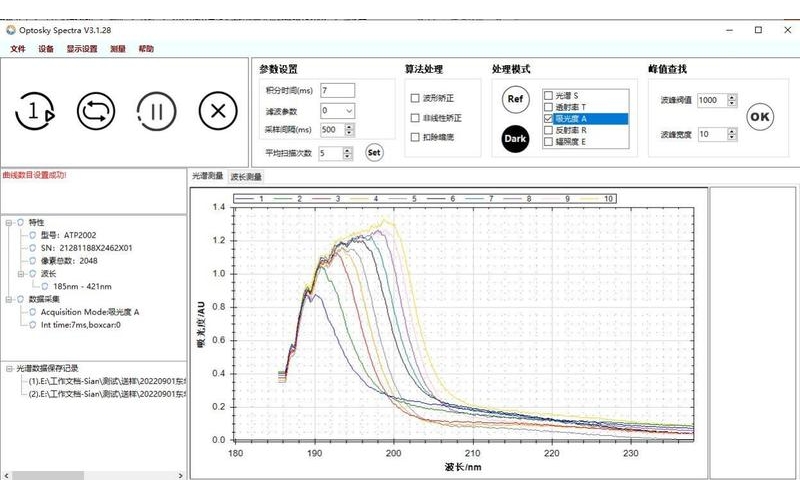Start a single scan acquisition

[34, 111]
